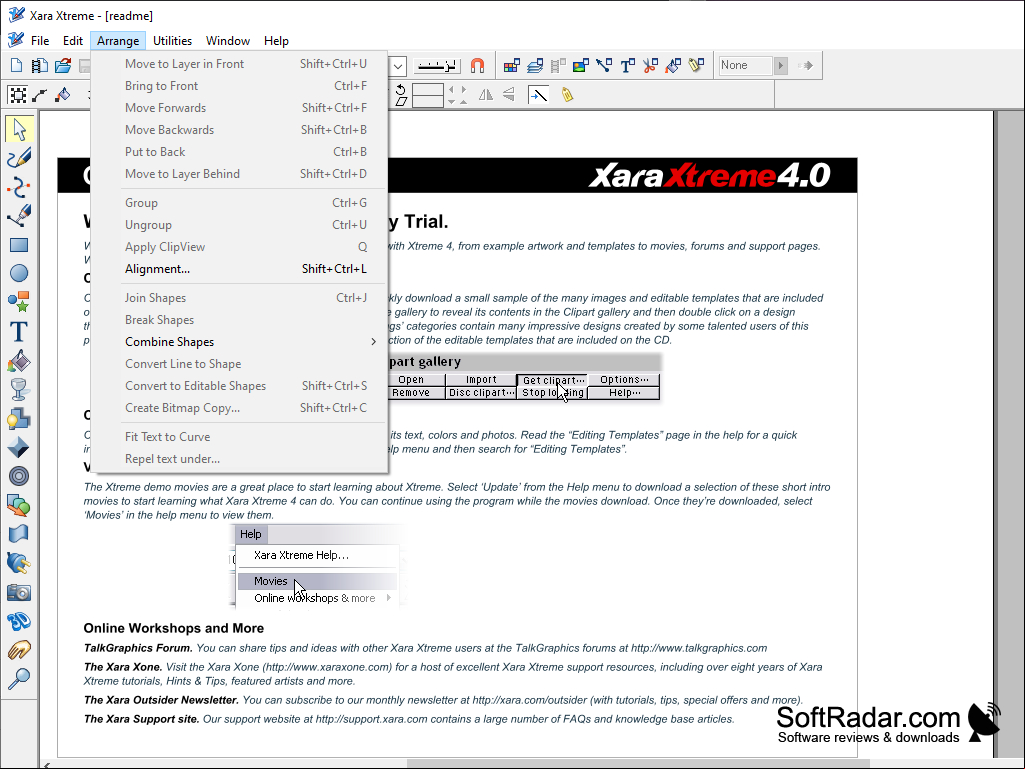Viewport: 1025px width, 769px height.
Task: Select the Live Effects plug tool
Action: coord(19,563)
